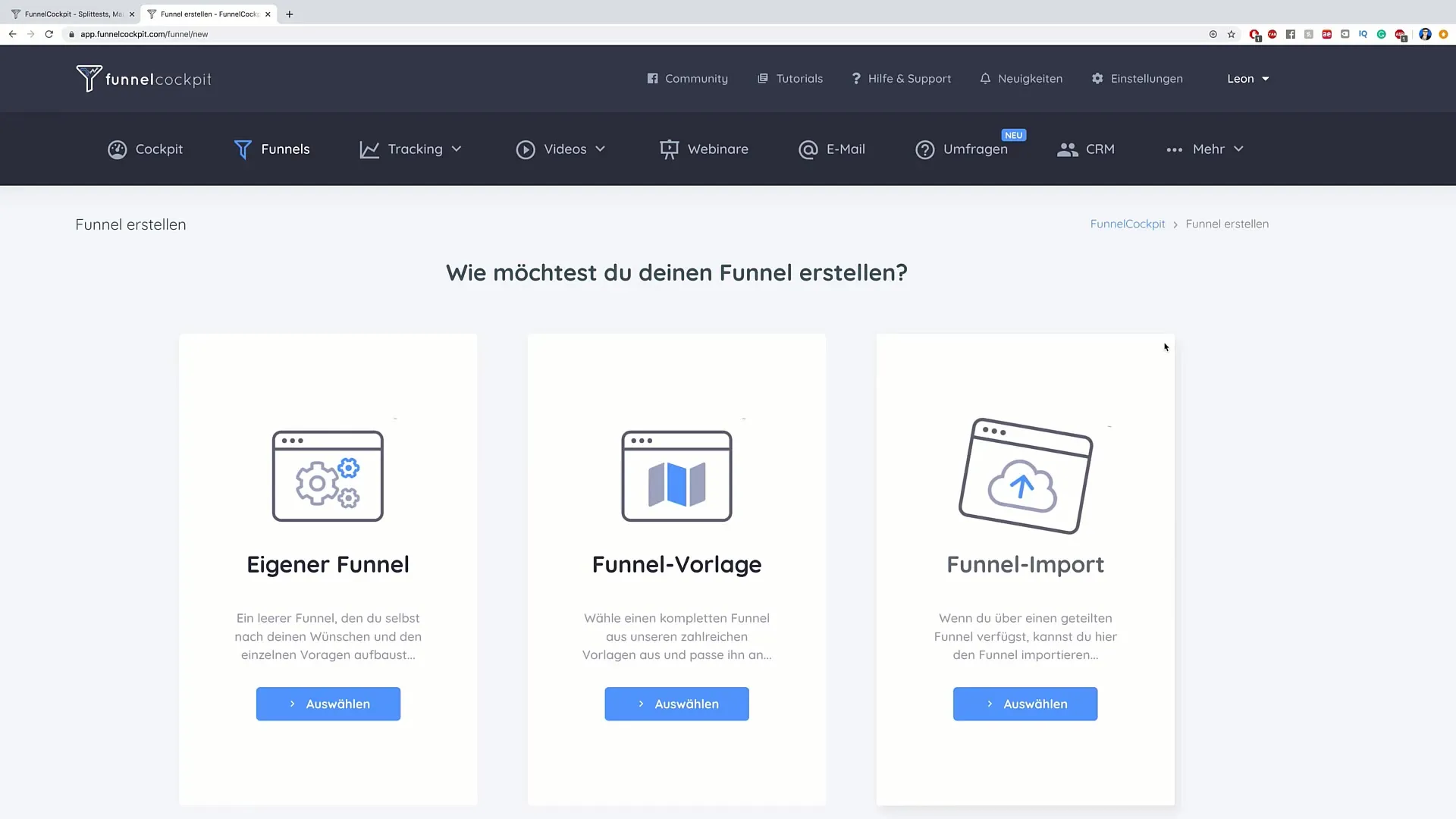Click the FunnelCockpit breadcrumb link

click(x=1127, y=223)
